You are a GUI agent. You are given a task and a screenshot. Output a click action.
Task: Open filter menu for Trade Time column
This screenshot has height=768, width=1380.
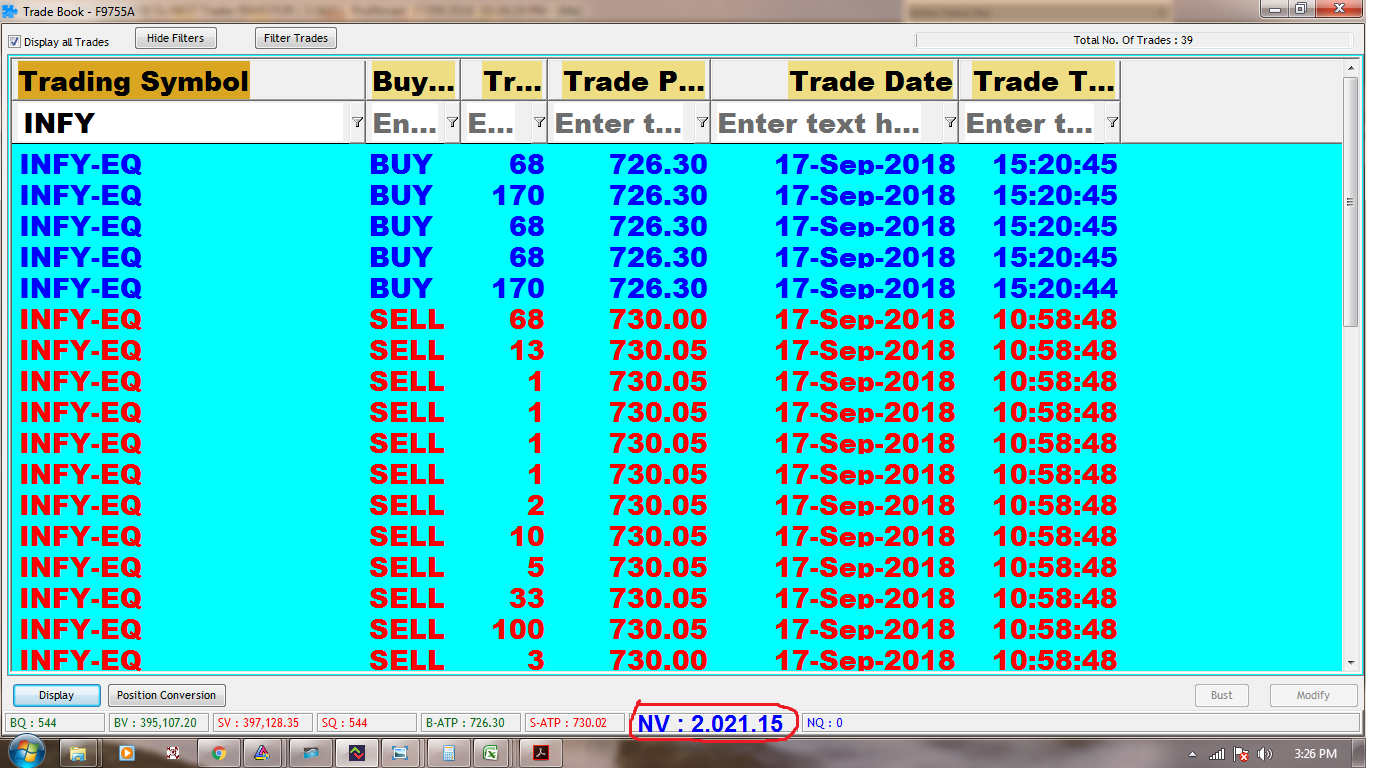click(1112, 122)
